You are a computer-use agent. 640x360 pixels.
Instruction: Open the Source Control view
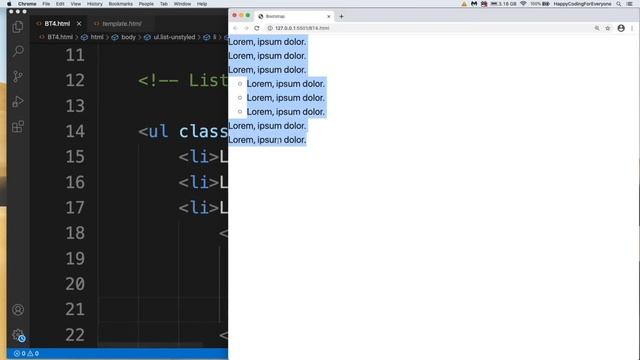coord(18,77)
